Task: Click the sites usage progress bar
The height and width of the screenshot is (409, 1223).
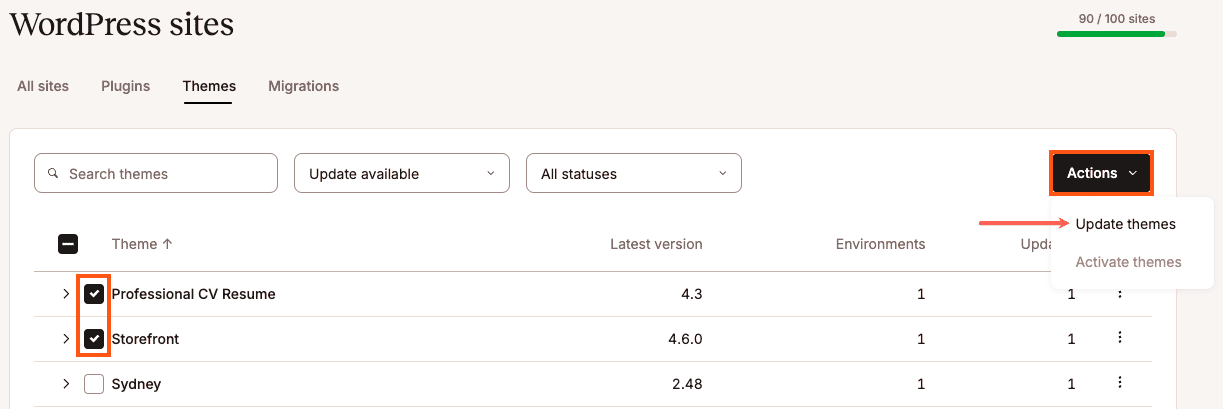Action: coord(1117,34)
